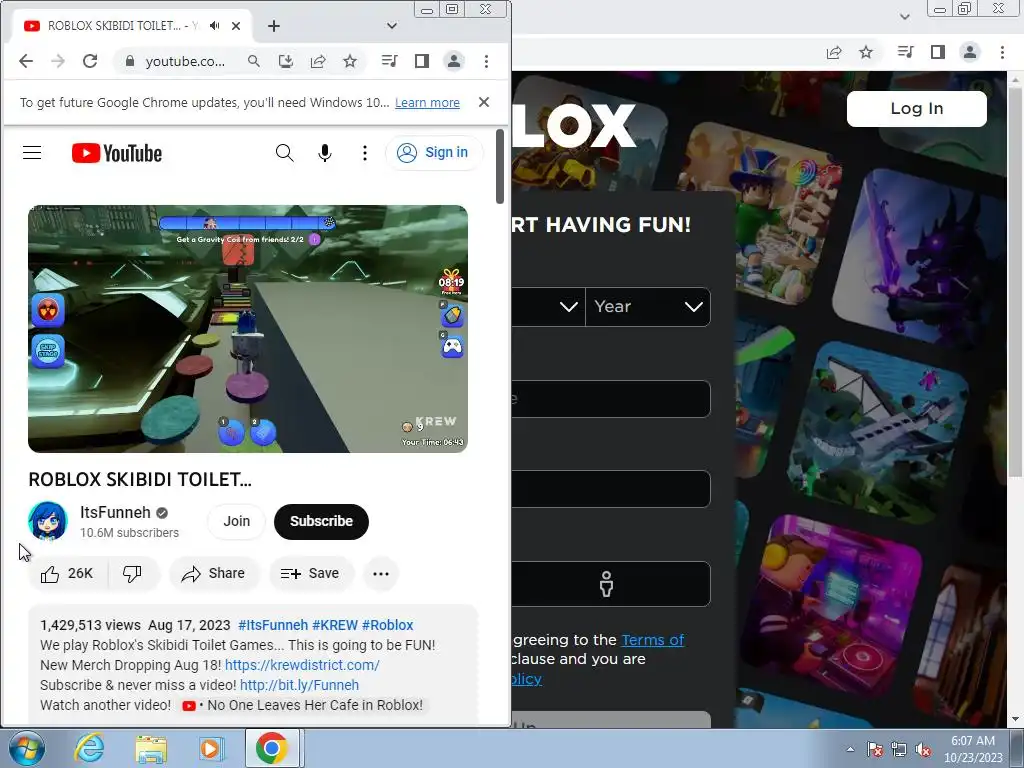Open more actions ellipsis under the video

coord(381,573)
